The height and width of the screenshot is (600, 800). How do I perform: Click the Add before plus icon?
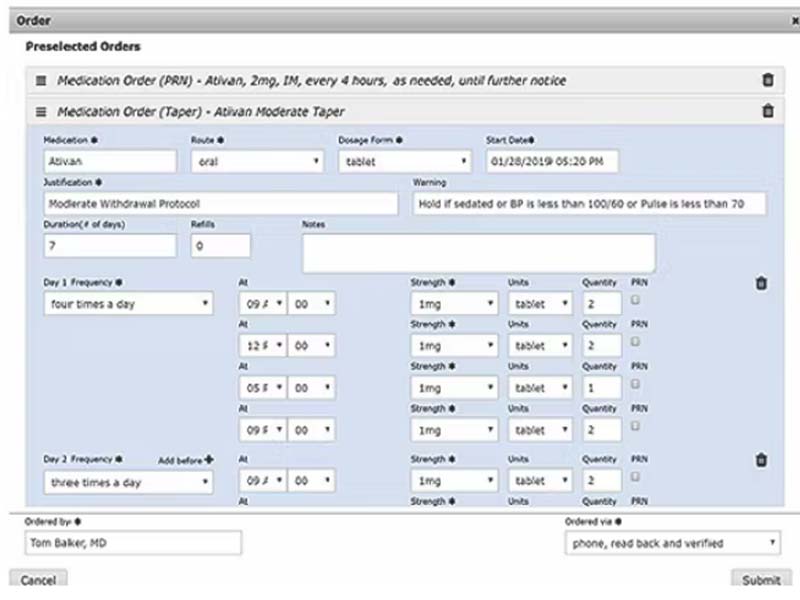(x=209, y=460)
